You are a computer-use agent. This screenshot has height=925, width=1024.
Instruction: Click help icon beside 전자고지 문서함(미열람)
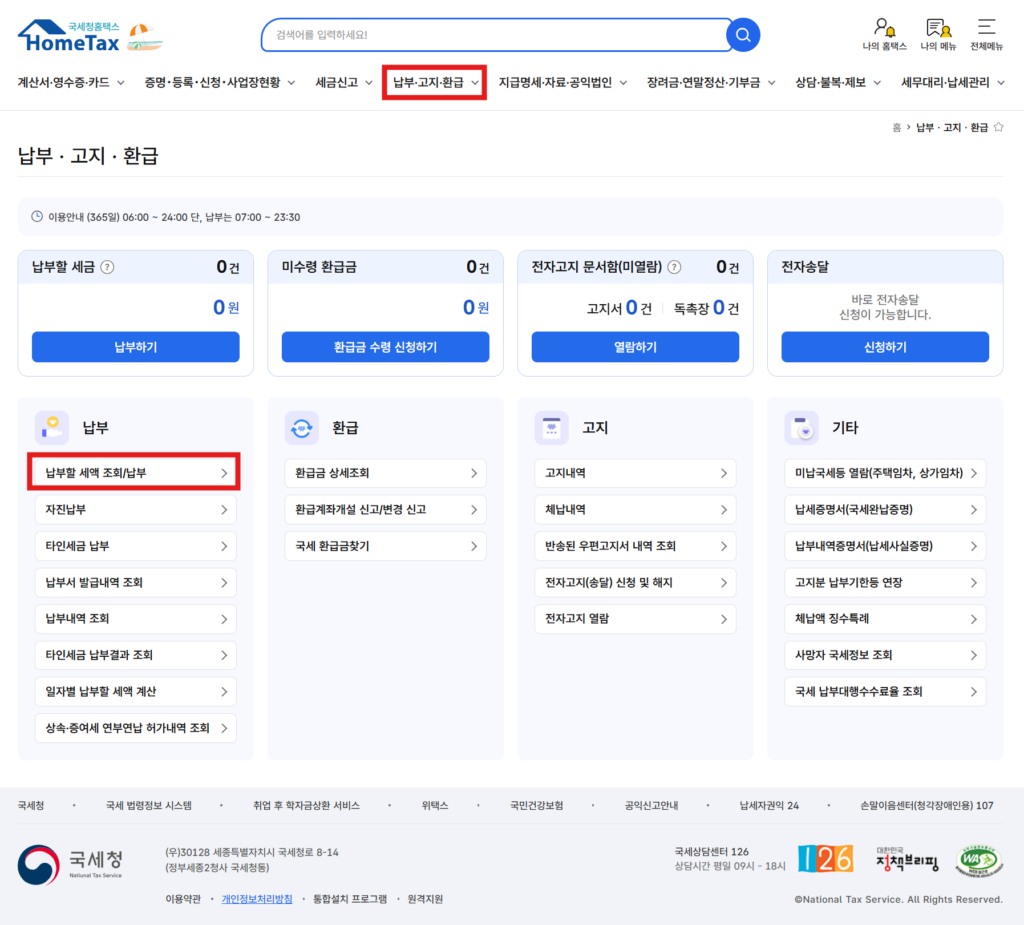coord(675,267)
